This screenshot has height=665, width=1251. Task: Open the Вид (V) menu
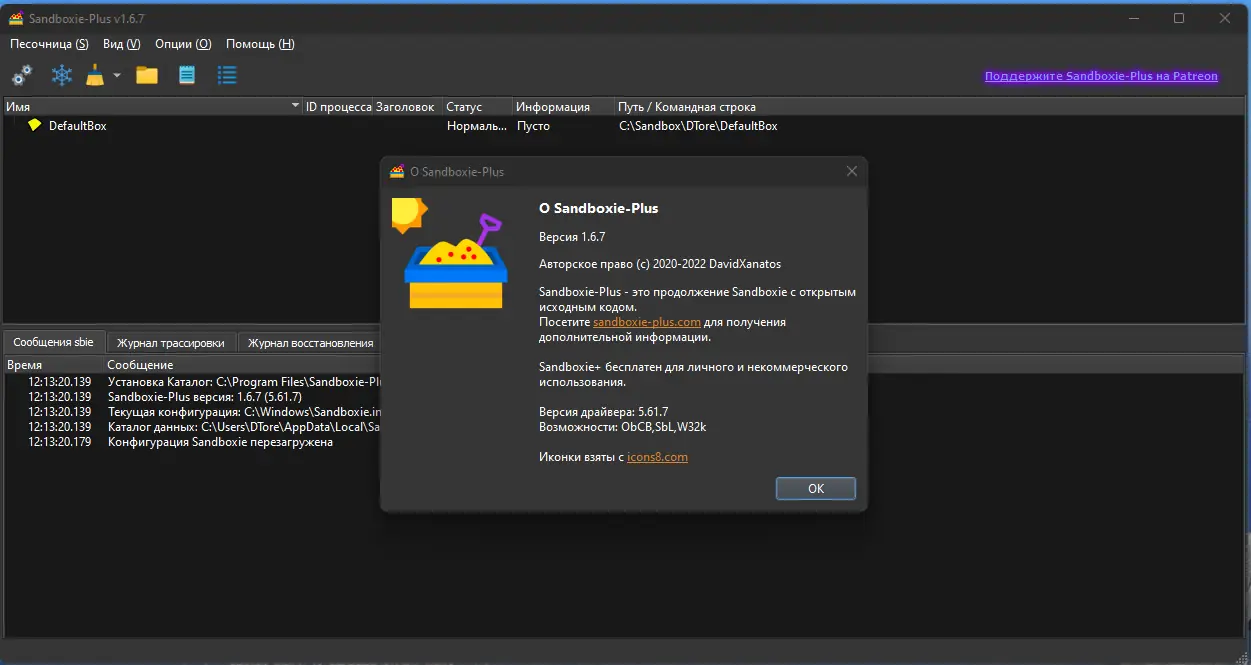click(x=121, y=44)
